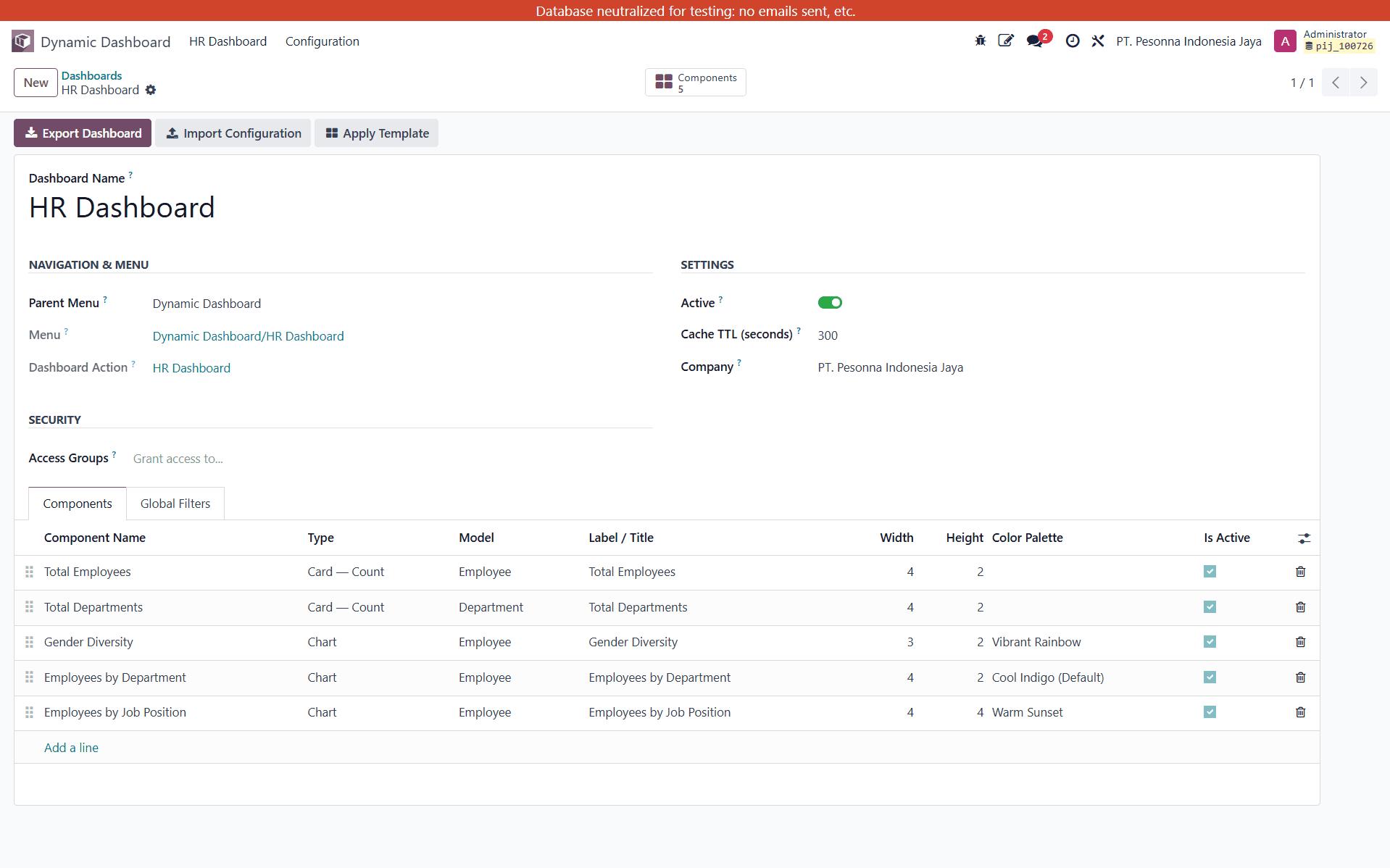Open the Parent Menu selection field
The image size is (1390, 868).
[401, 304]
